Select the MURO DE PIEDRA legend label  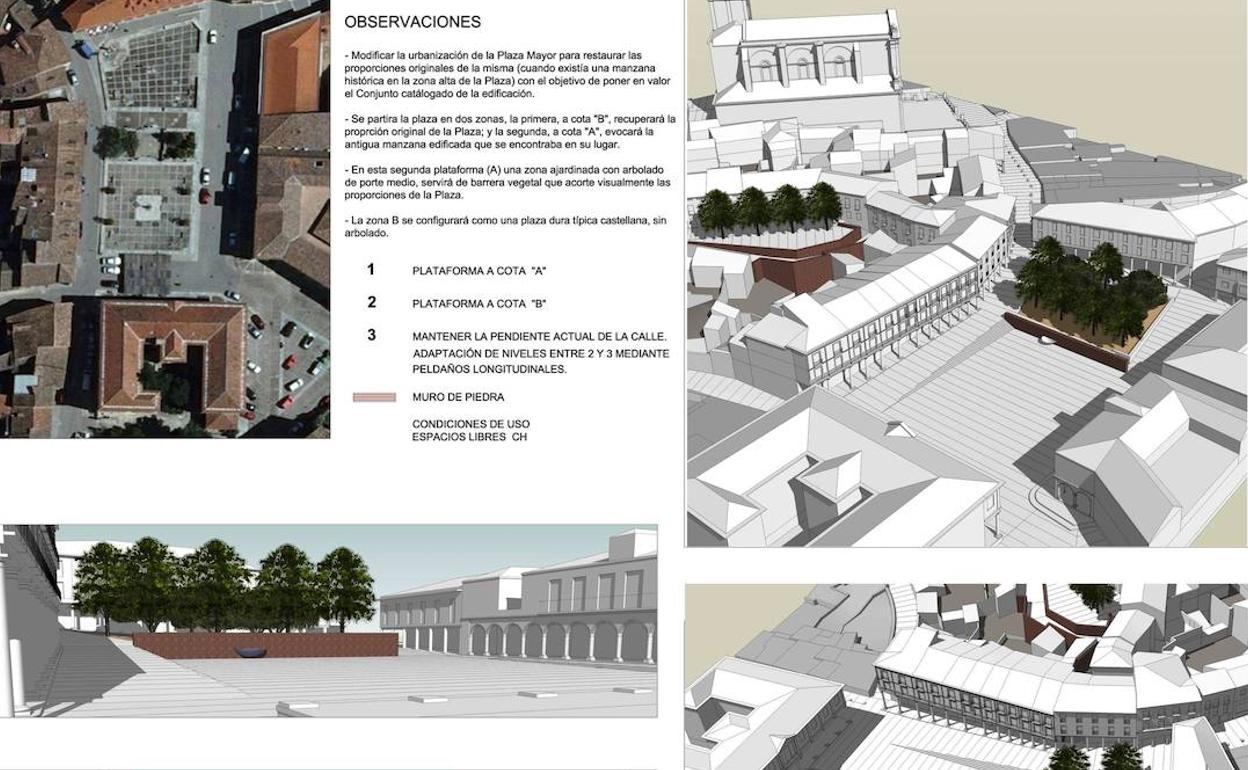click(457, 398)
